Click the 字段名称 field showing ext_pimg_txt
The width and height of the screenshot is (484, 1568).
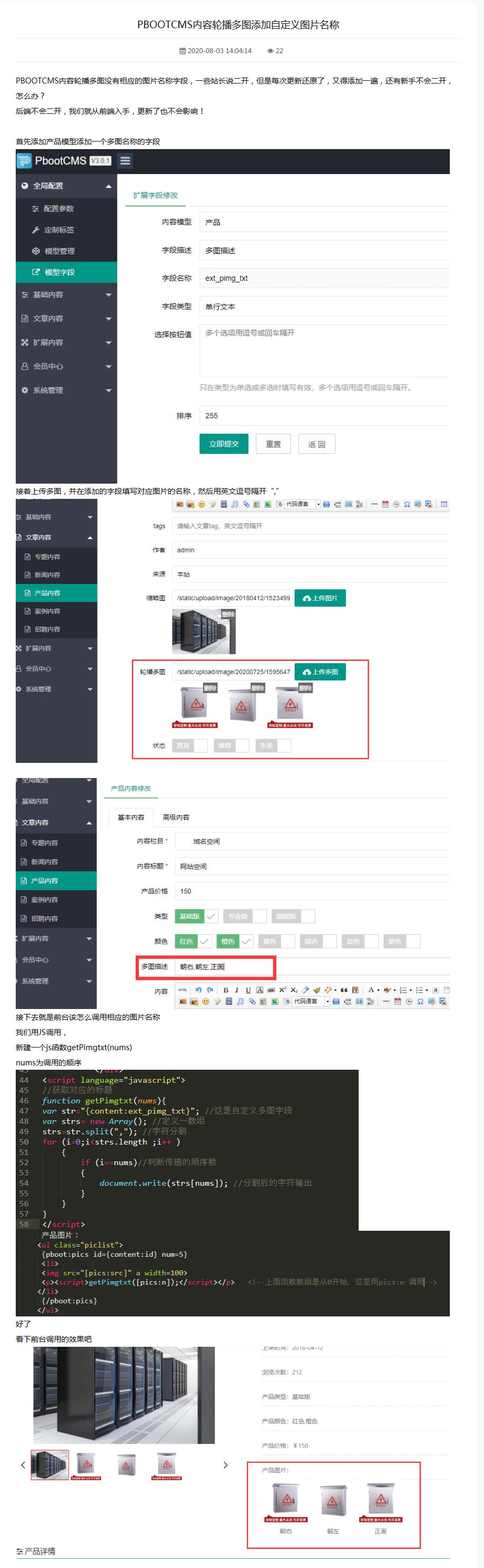click(x=324, y=278)
